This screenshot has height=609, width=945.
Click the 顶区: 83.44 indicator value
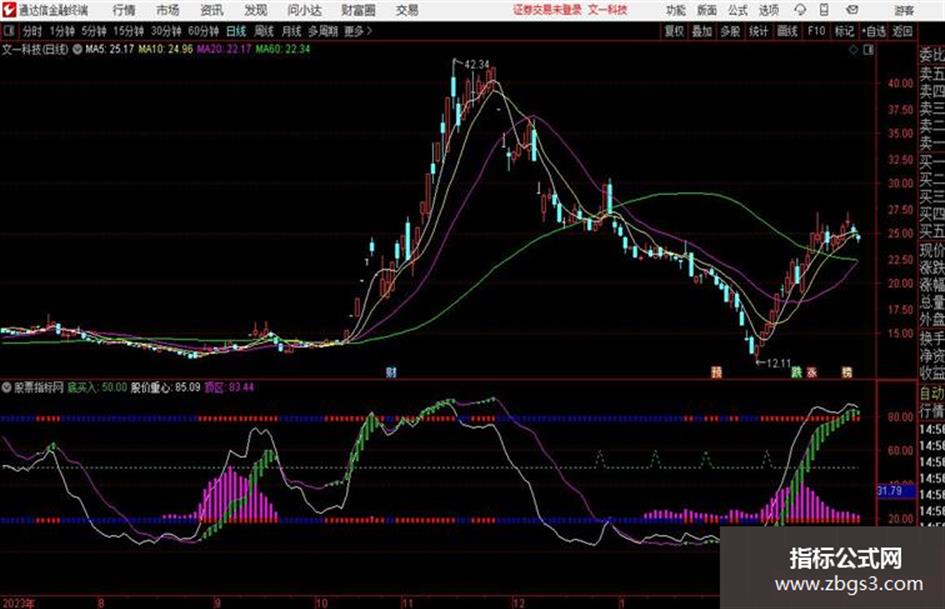click(229, 387)
